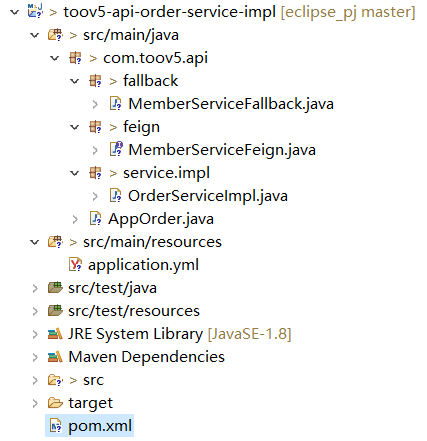The image size is (427, 441).
Task: Click the feign package icon
Action: tap(95, 127)
